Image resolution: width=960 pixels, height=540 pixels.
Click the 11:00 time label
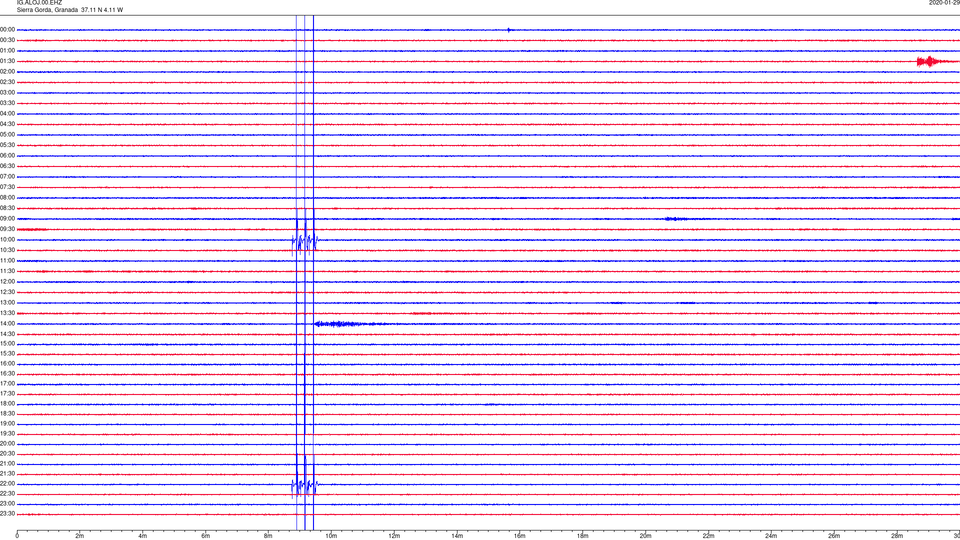tap(7, 260)
